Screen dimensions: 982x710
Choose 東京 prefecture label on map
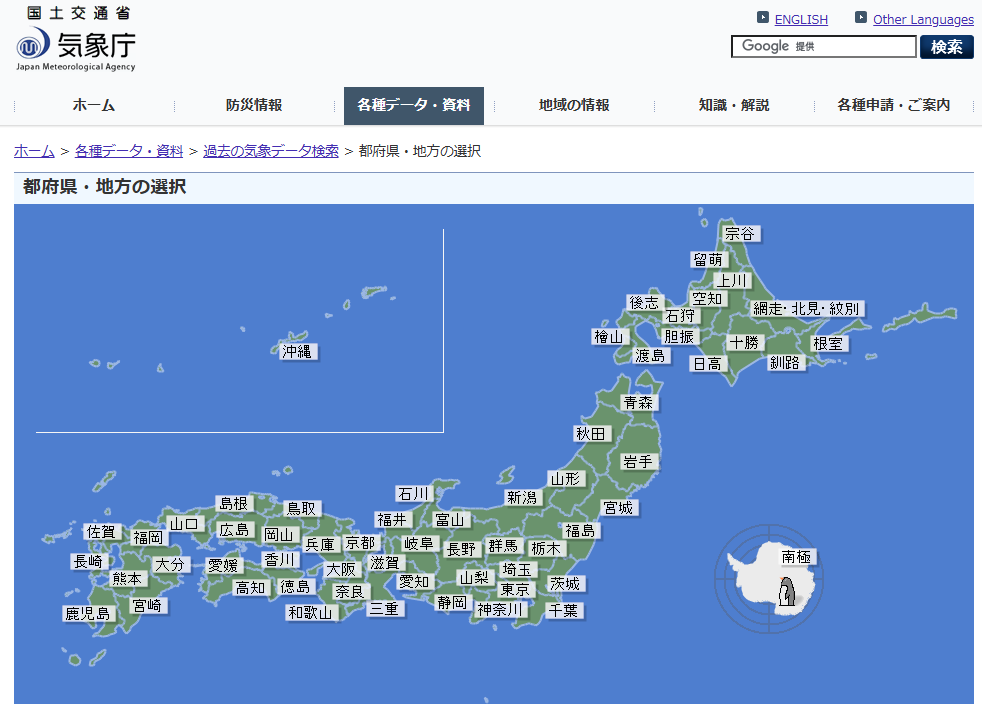(x=516, y=590)
